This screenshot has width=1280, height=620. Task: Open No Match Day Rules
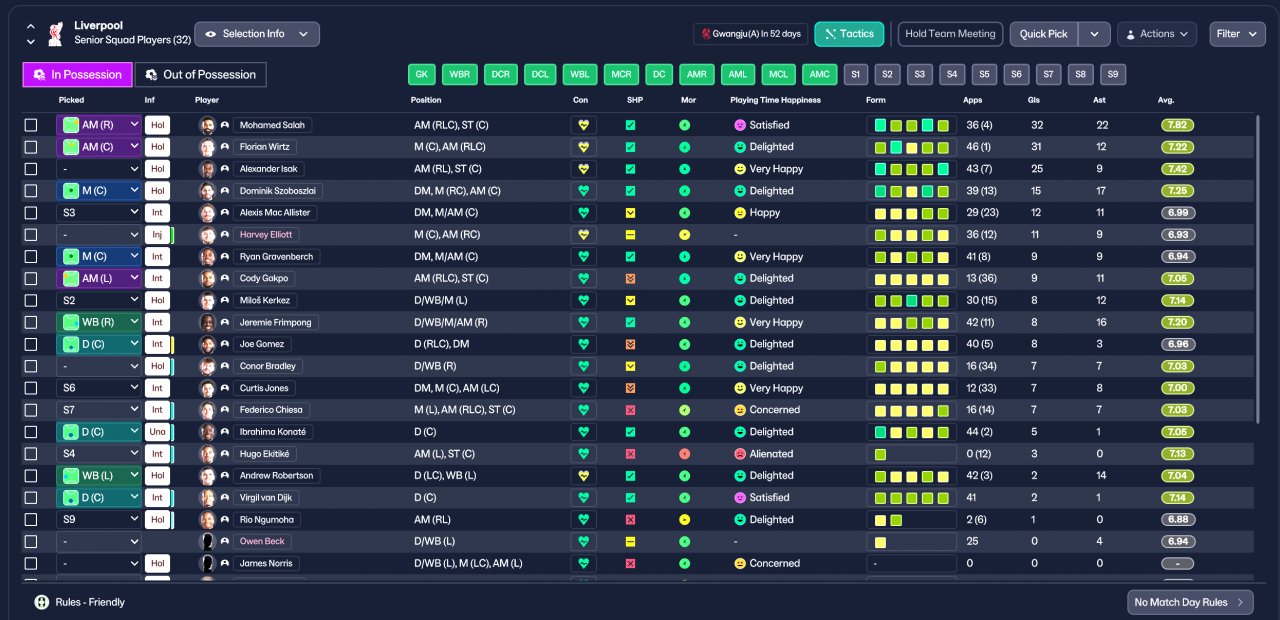1190,602
